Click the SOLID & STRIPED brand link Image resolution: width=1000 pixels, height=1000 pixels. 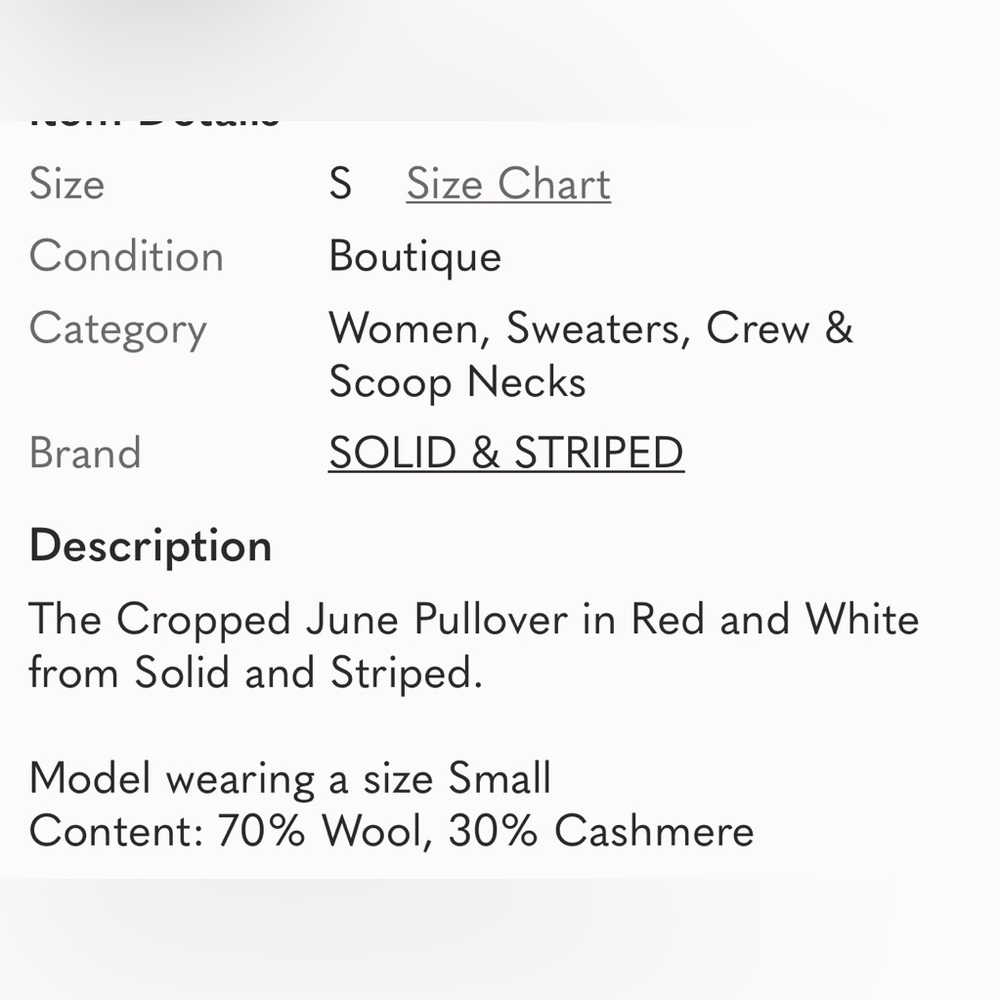click(x=506, y=452)
